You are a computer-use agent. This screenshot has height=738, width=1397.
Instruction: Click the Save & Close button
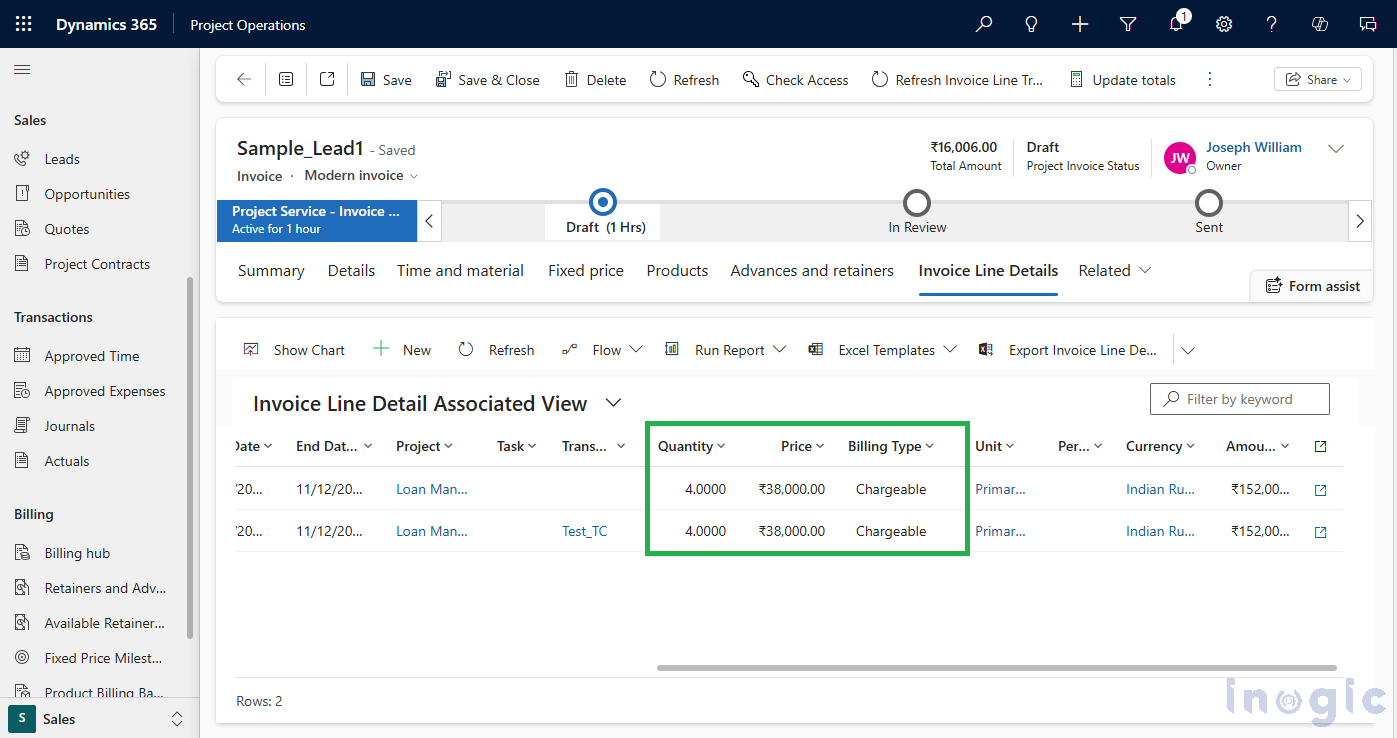click(488, 79)
